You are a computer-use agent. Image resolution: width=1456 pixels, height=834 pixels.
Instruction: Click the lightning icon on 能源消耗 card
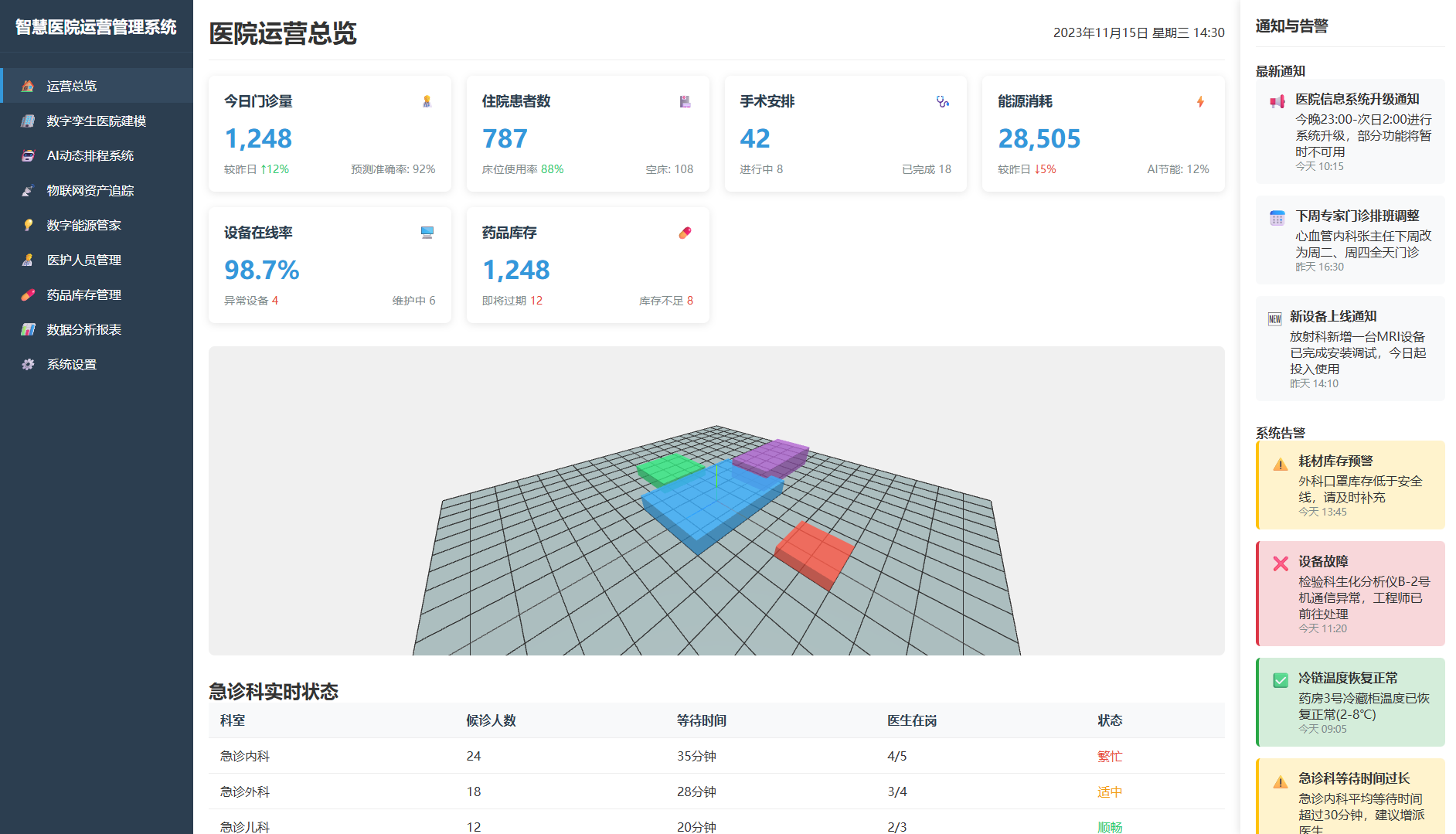click(x=1200, y=102)
